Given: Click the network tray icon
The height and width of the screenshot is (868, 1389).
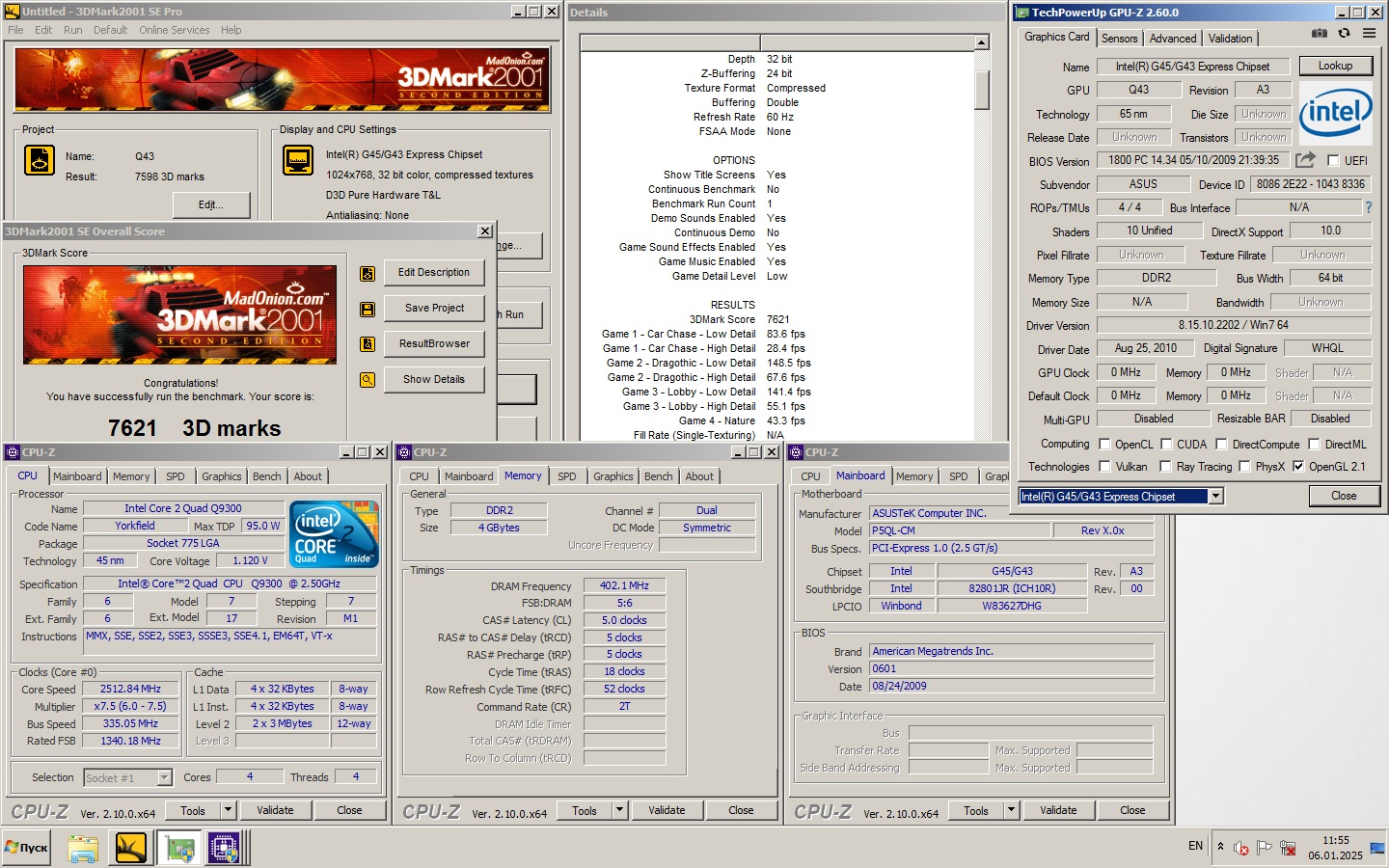Looking at the screenshot, I should pyautogui.click(x=1288, y=848).
